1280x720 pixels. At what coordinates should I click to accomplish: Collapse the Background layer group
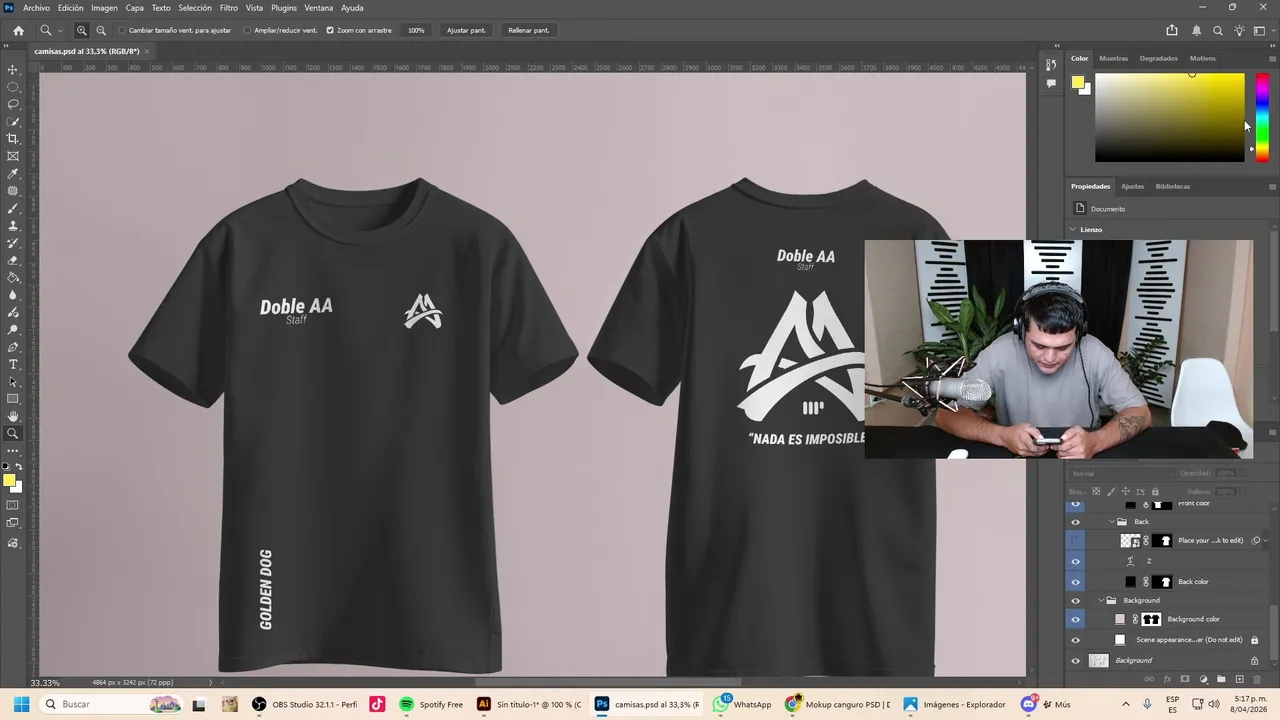click(1101, 600)
